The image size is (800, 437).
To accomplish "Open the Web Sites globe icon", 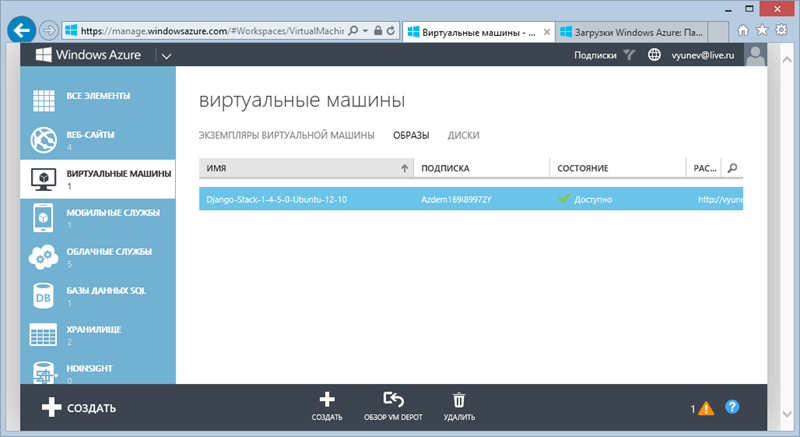I will click(43, 140).
